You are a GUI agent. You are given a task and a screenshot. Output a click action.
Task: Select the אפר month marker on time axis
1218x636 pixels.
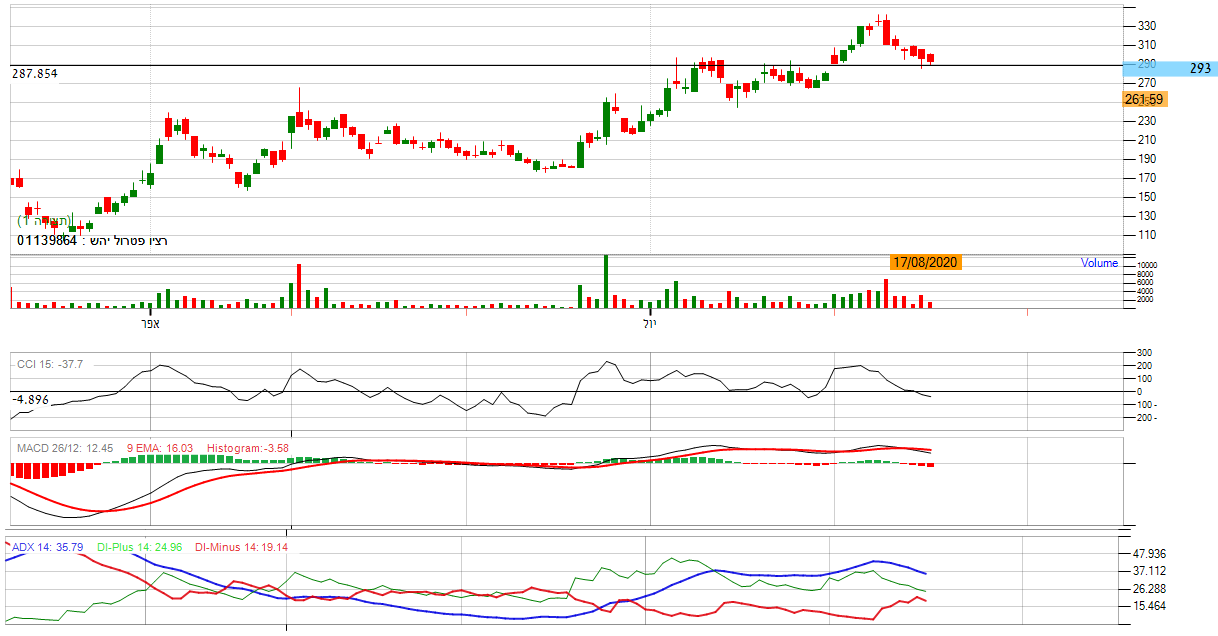point(150,324)
